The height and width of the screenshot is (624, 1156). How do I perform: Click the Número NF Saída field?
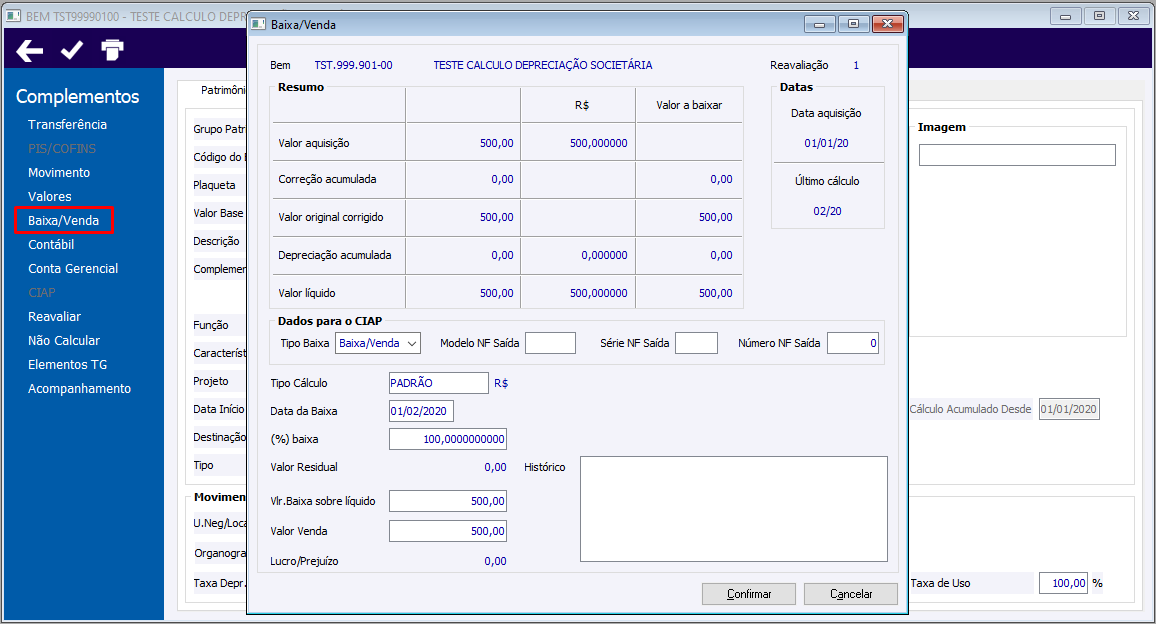tap(853, 343)
